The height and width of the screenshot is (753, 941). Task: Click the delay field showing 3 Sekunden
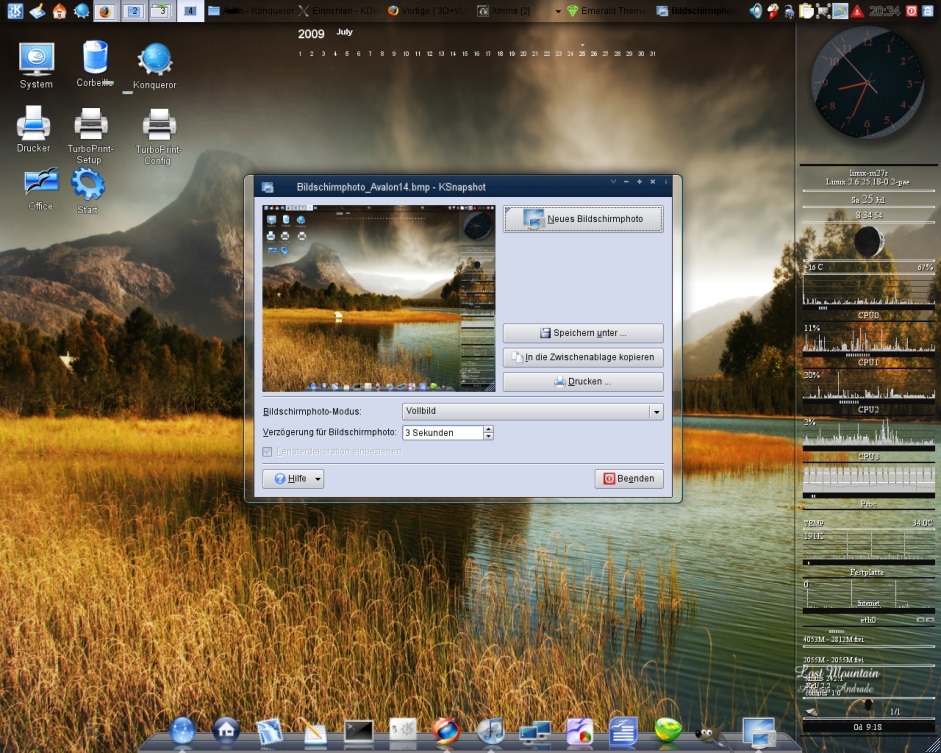coord(441,433)
